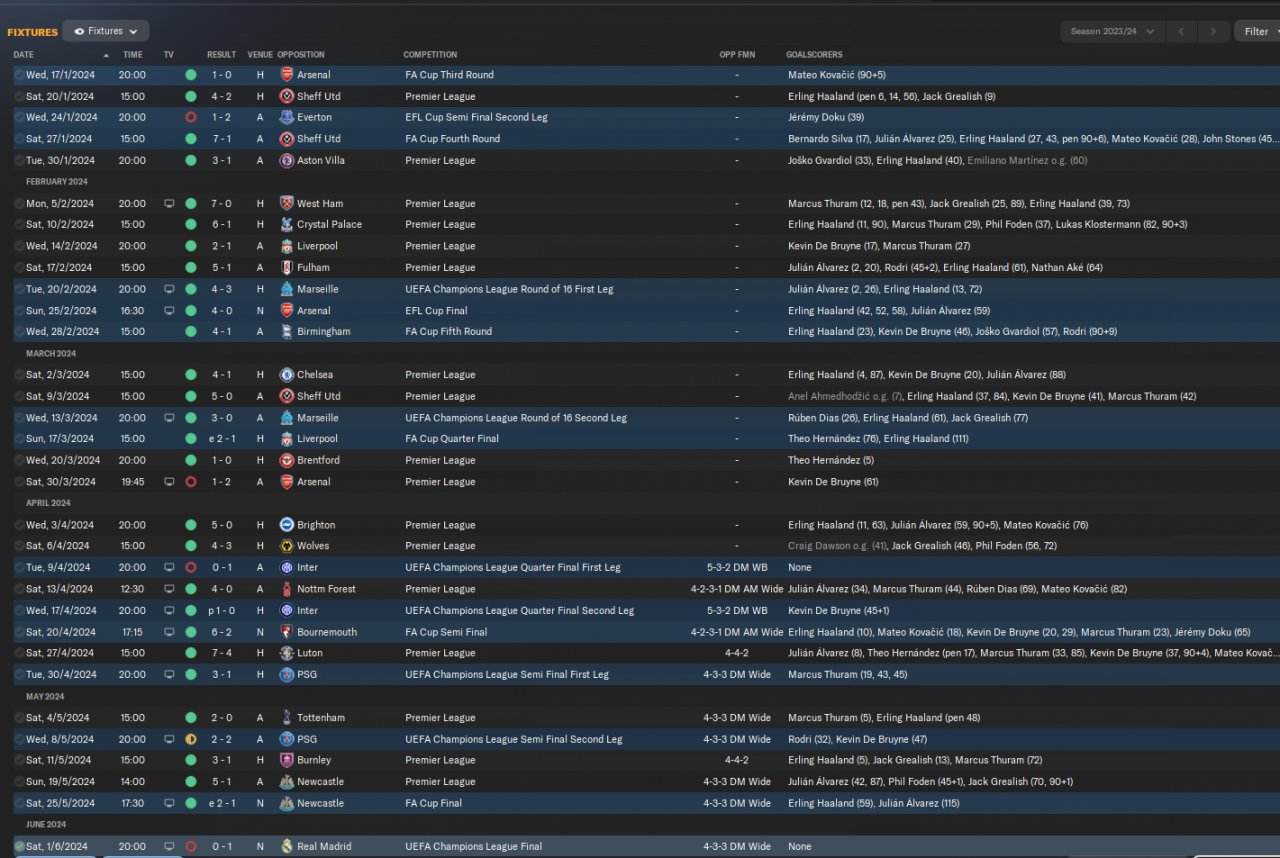Click the Wolves club badge
Viewport: 1280px width, 858px height.
[x=287, y=546]
